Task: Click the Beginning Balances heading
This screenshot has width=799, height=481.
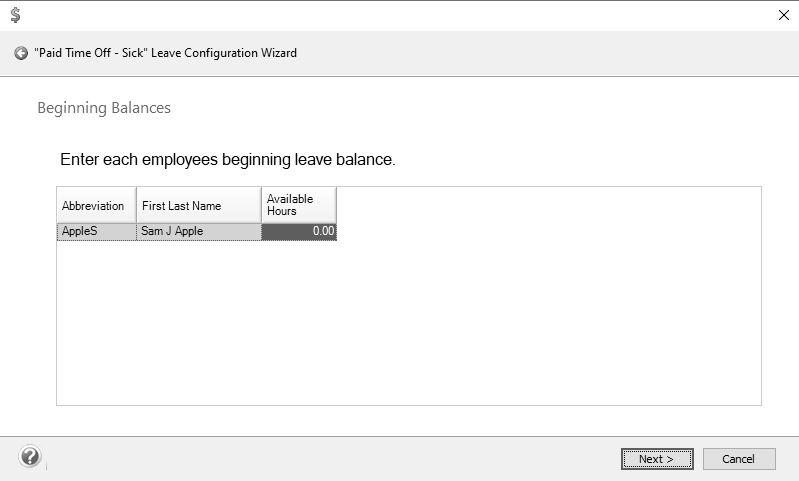Action: pyautogui.click(x=104, y=108)
